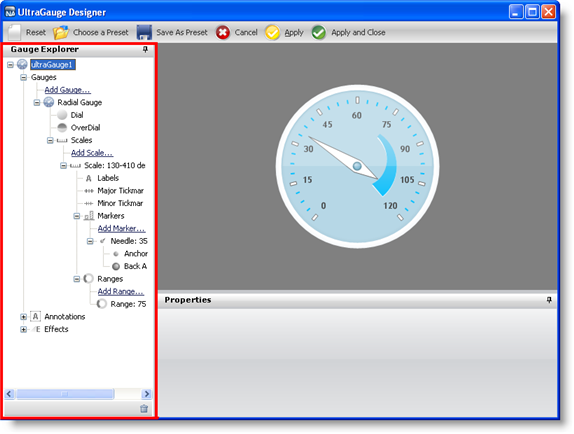Screen dimensions: 574x434
Task: Click the Add Gauge... link
Action: (68, 90)
